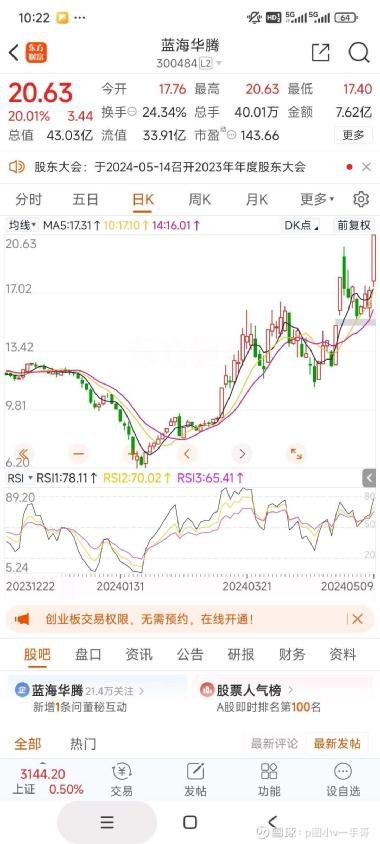Image resolution: width=380 pixels, height=844 pixels.
Task: Open 发帖 post icon in bottom bar
Action: (195, 780)
